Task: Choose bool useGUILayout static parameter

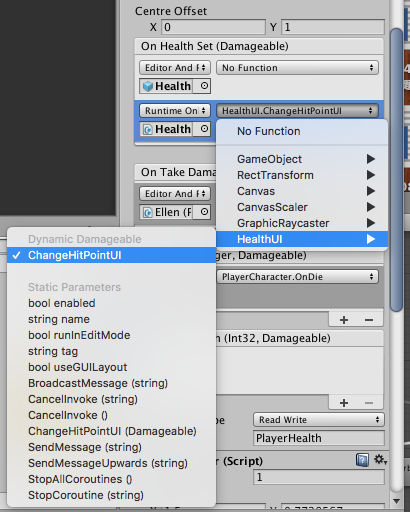Action: pyautogui.click(x=111, y=367)
